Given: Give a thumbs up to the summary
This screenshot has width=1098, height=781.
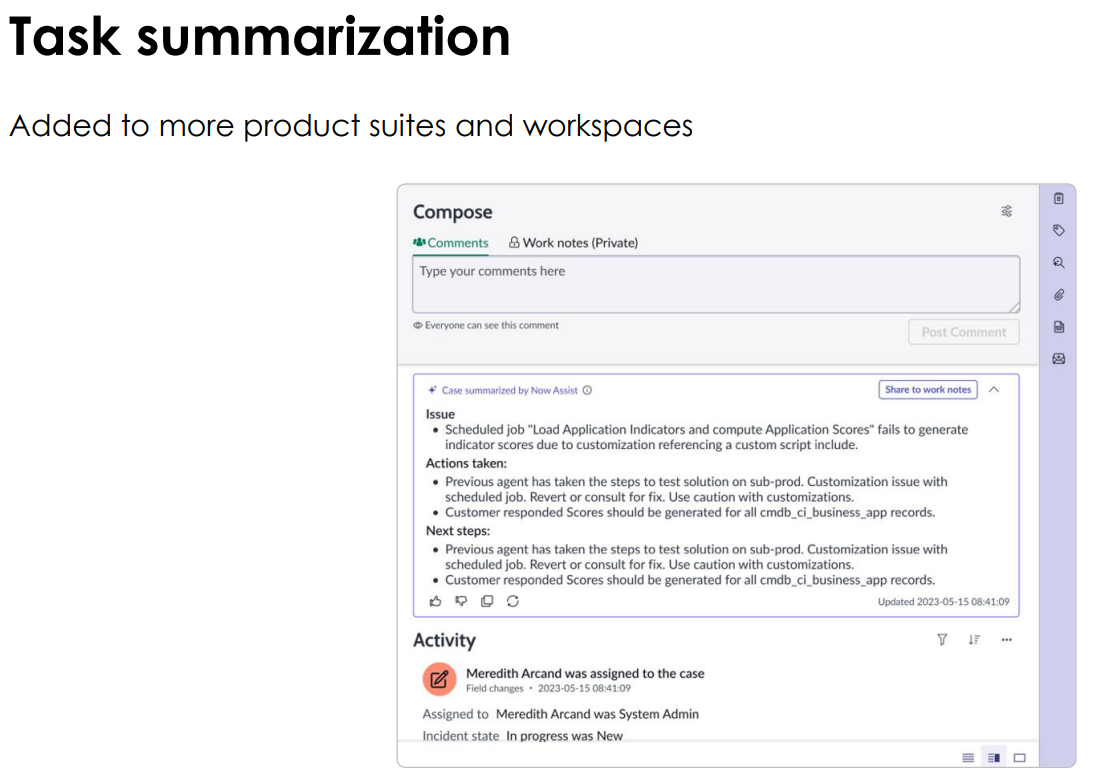Looking at the screenshot, I should tap(435, 601).
